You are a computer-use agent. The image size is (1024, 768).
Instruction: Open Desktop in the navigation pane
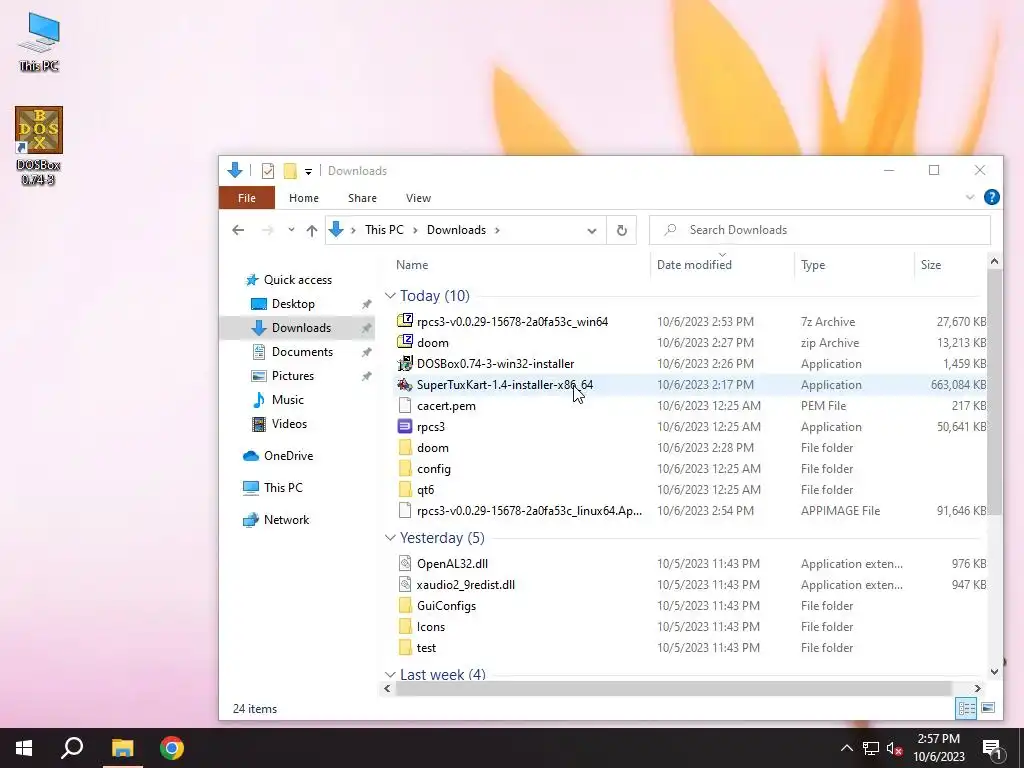click(x=293, y=304)
